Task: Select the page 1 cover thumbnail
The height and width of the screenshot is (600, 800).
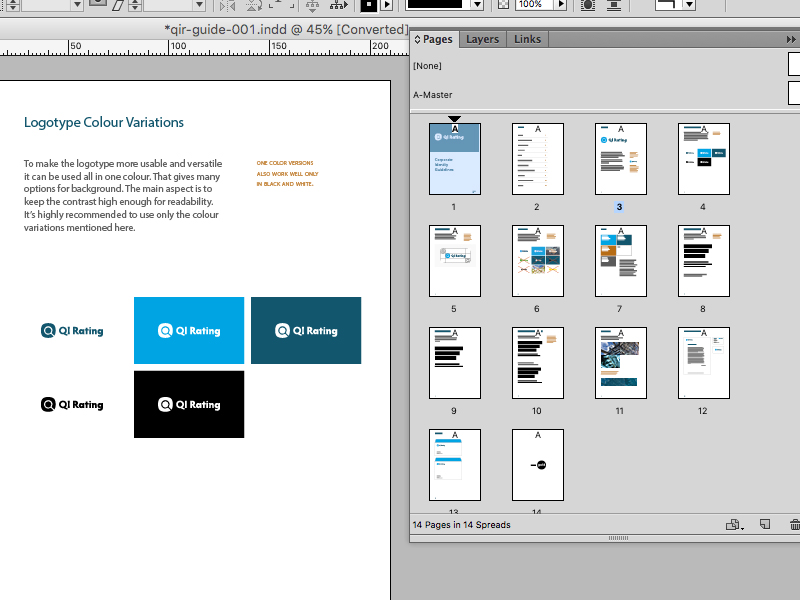Action: pos(454,160)
